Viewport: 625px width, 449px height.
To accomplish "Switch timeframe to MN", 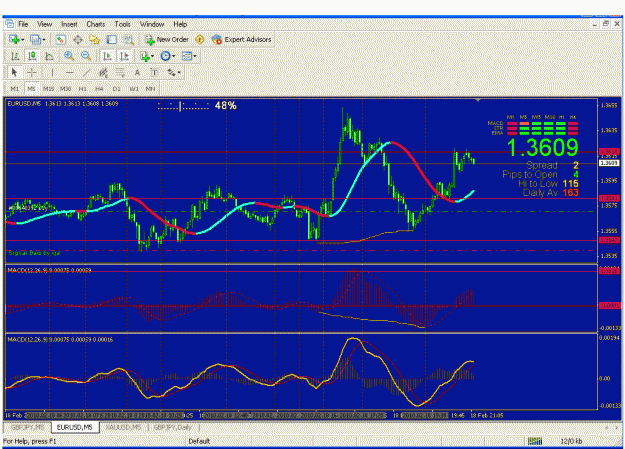I will click(x=150, y=89).
